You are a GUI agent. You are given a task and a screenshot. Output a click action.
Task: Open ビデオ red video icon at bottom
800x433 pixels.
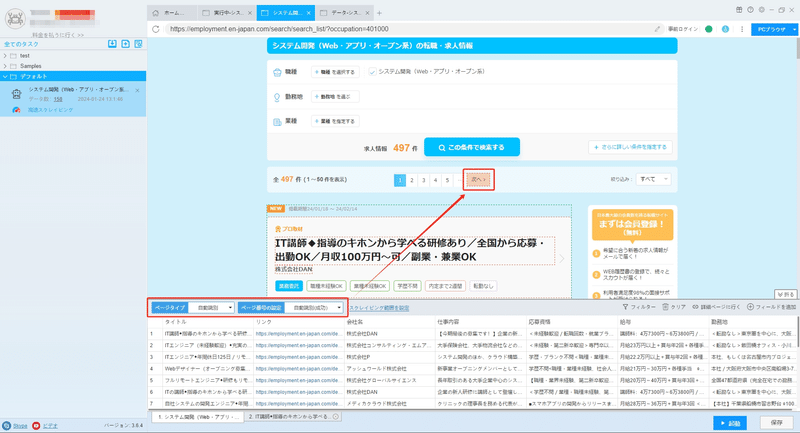coord(36,425)
